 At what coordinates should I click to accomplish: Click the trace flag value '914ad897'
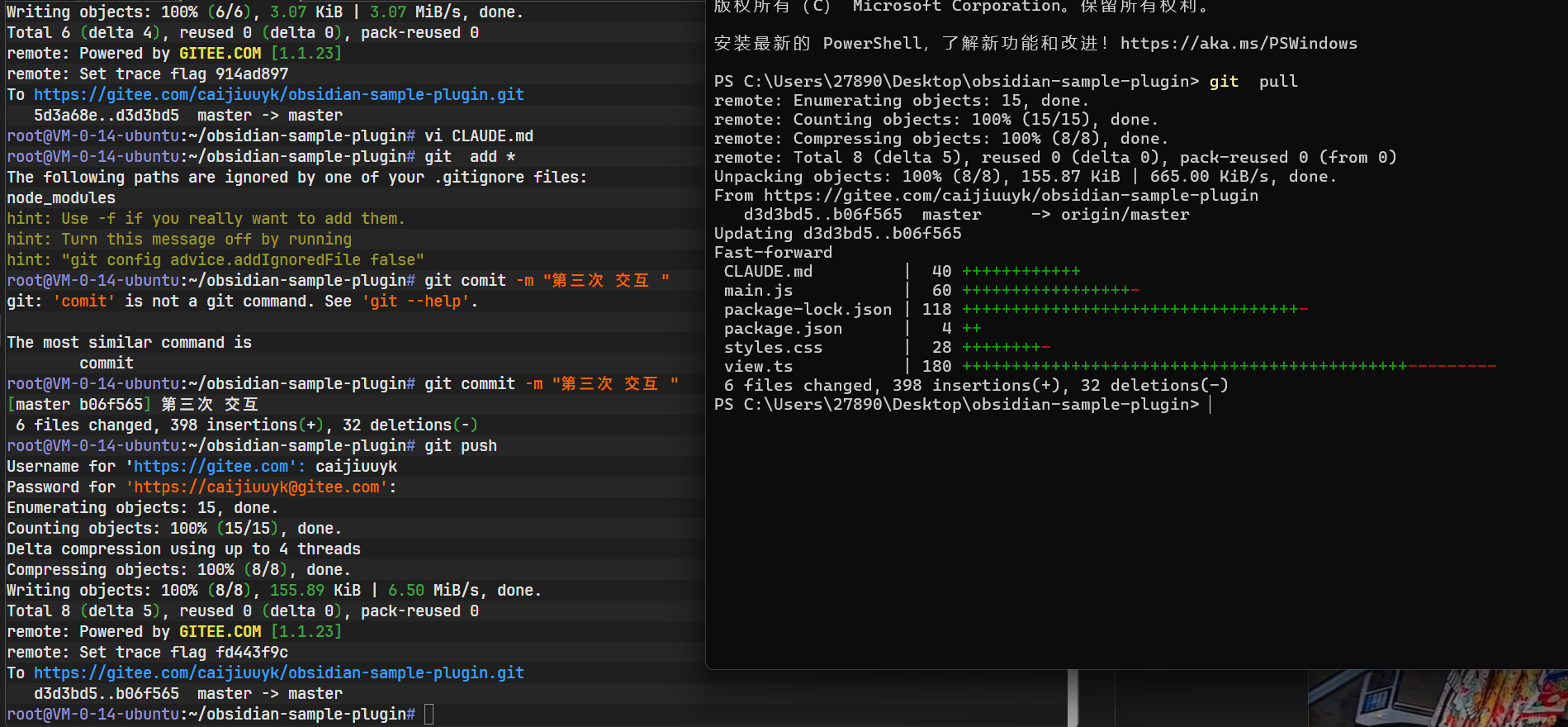click(x=252, y=74)
